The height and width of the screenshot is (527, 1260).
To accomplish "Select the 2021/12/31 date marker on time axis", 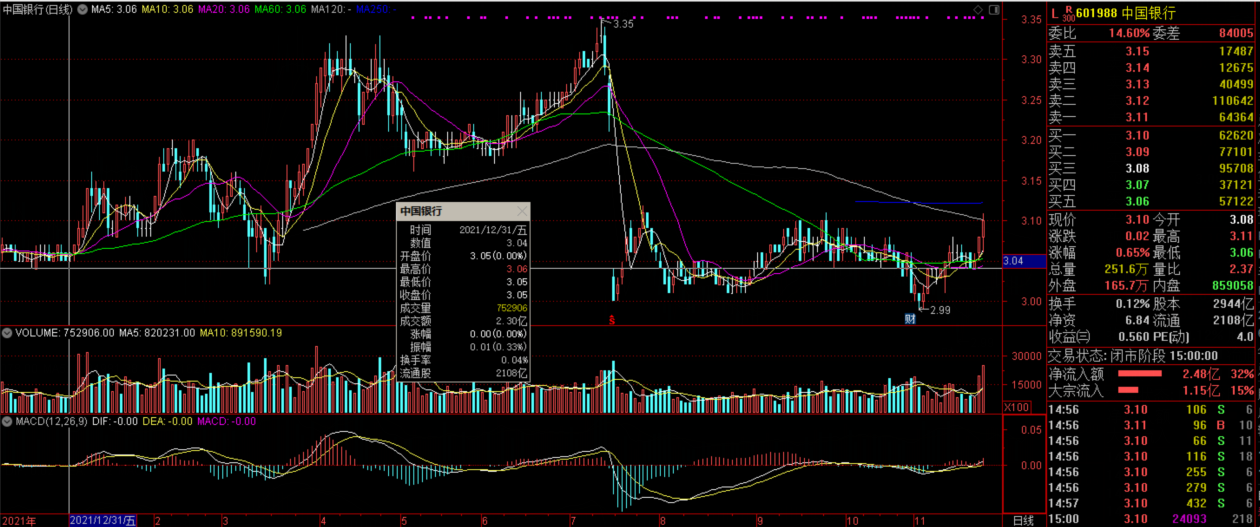I will tap(101, 520).
